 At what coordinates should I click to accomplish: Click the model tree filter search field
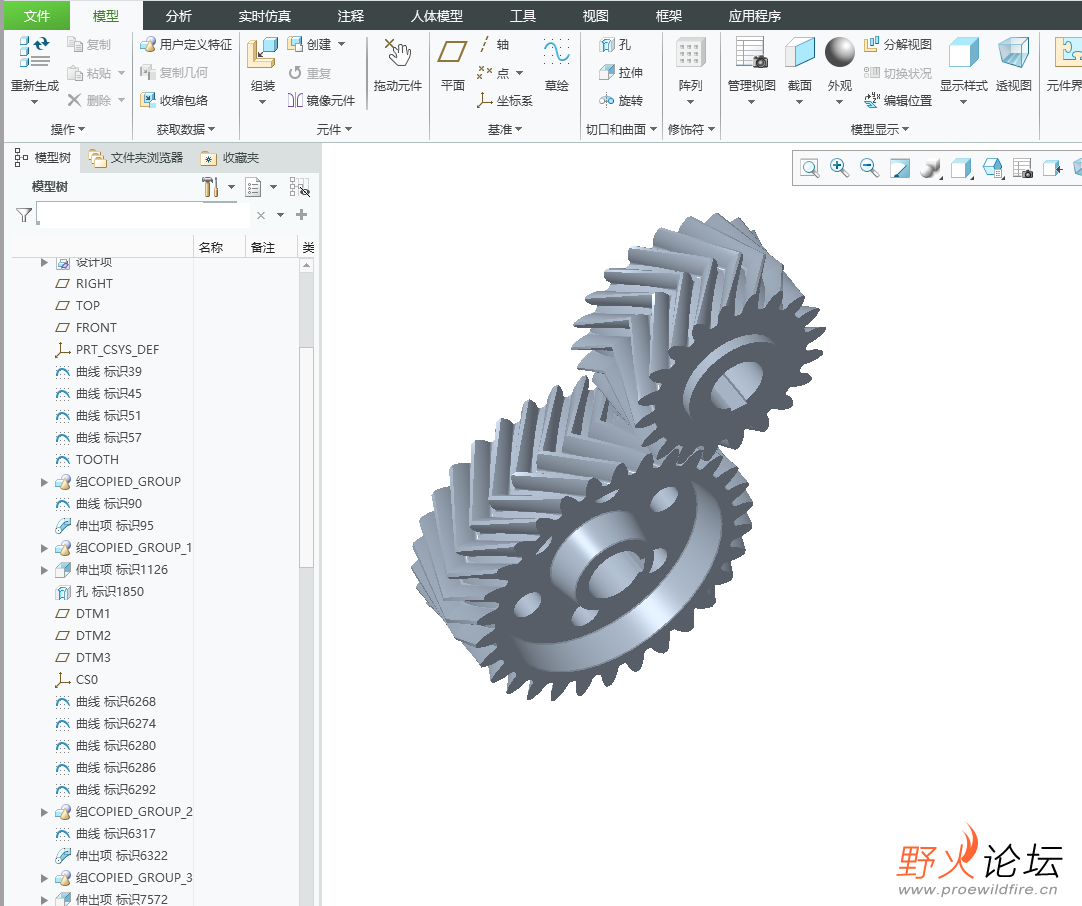tap(143, 215)
